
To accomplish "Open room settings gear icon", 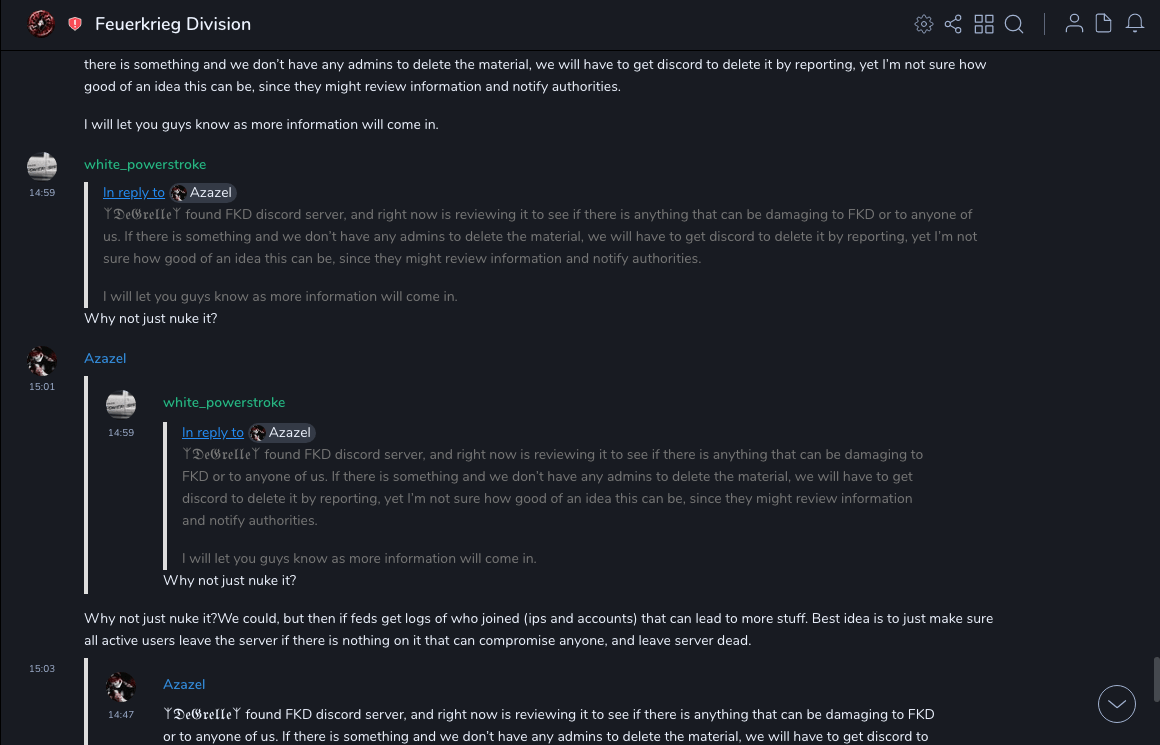I will pos(924,24).
